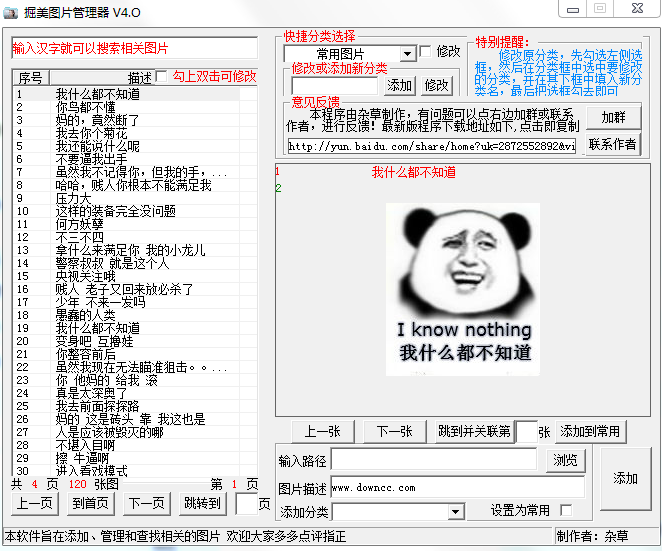Check the 修改 category checkbox
This screenshot has height=551, width=662.
pos(426,52)
